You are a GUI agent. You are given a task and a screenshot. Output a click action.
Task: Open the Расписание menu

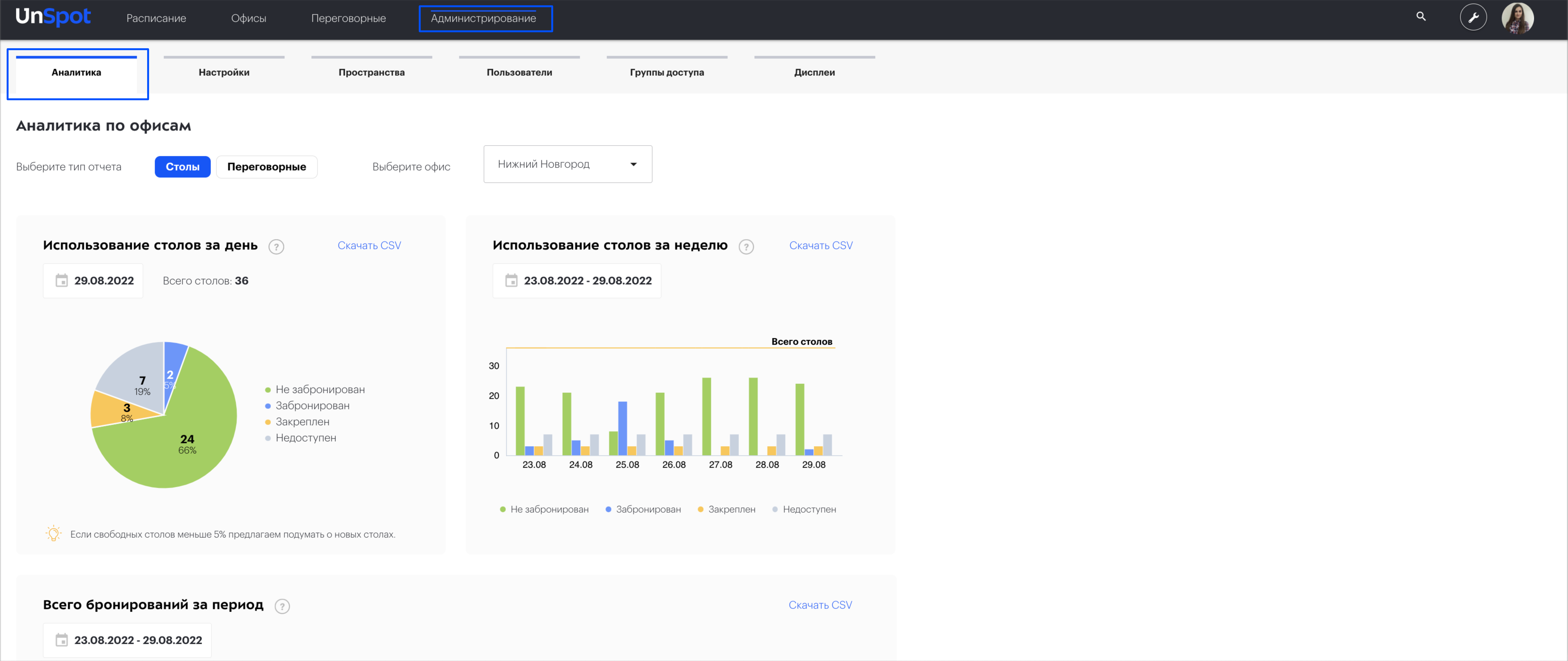click(x=156, y=18)
